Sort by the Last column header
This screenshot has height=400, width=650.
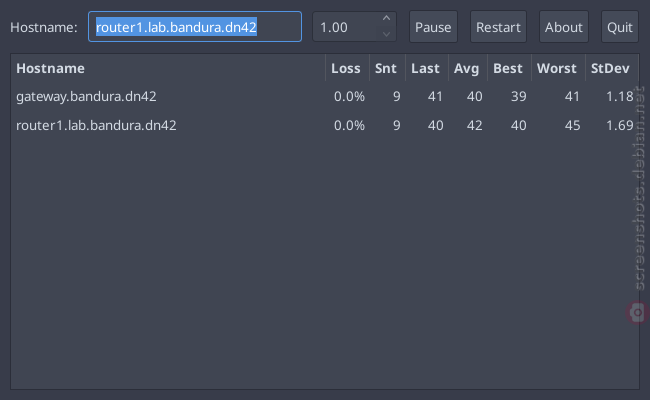point(427,68)
